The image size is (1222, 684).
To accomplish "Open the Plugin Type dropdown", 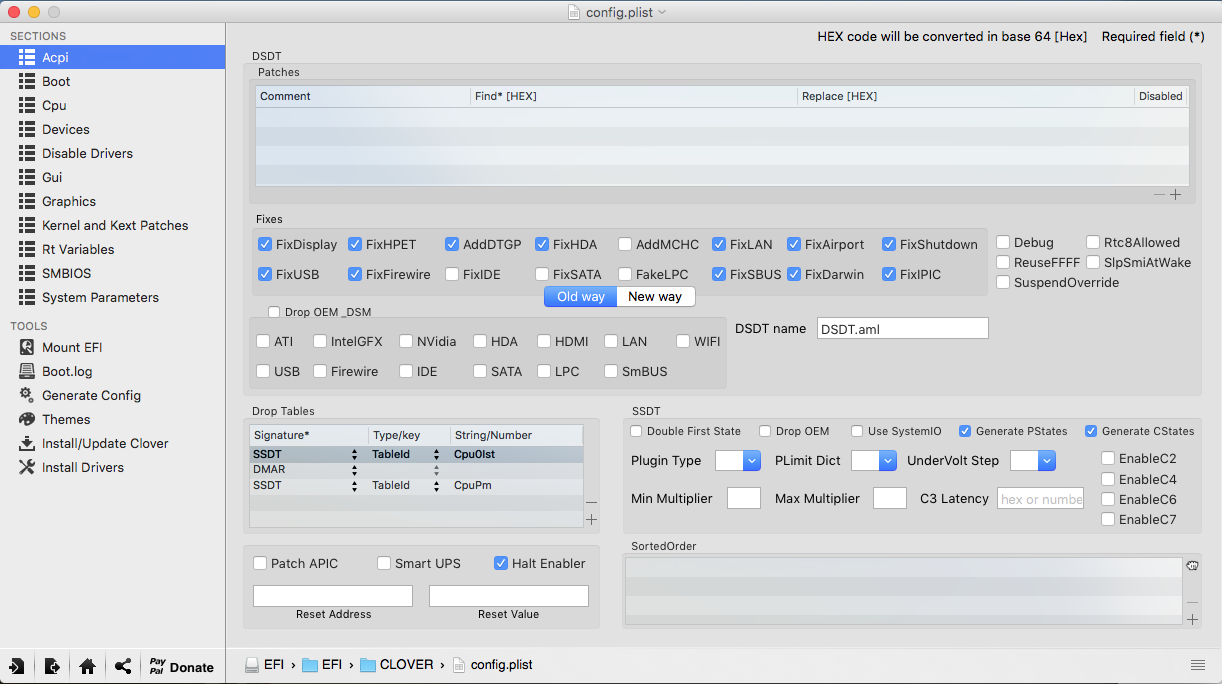I will tap(738, 461).
